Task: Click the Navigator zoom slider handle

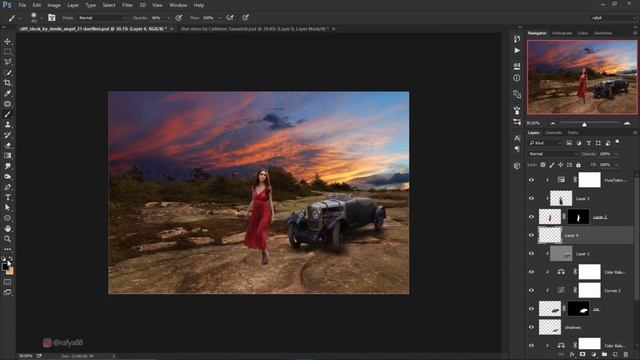Action: coord(584,124)
